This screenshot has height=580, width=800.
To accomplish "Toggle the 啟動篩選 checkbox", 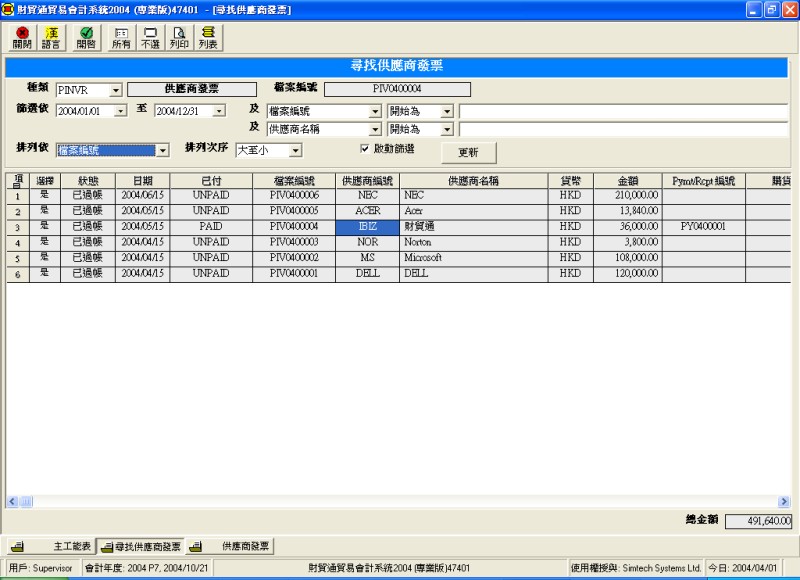I will point(364,148).
